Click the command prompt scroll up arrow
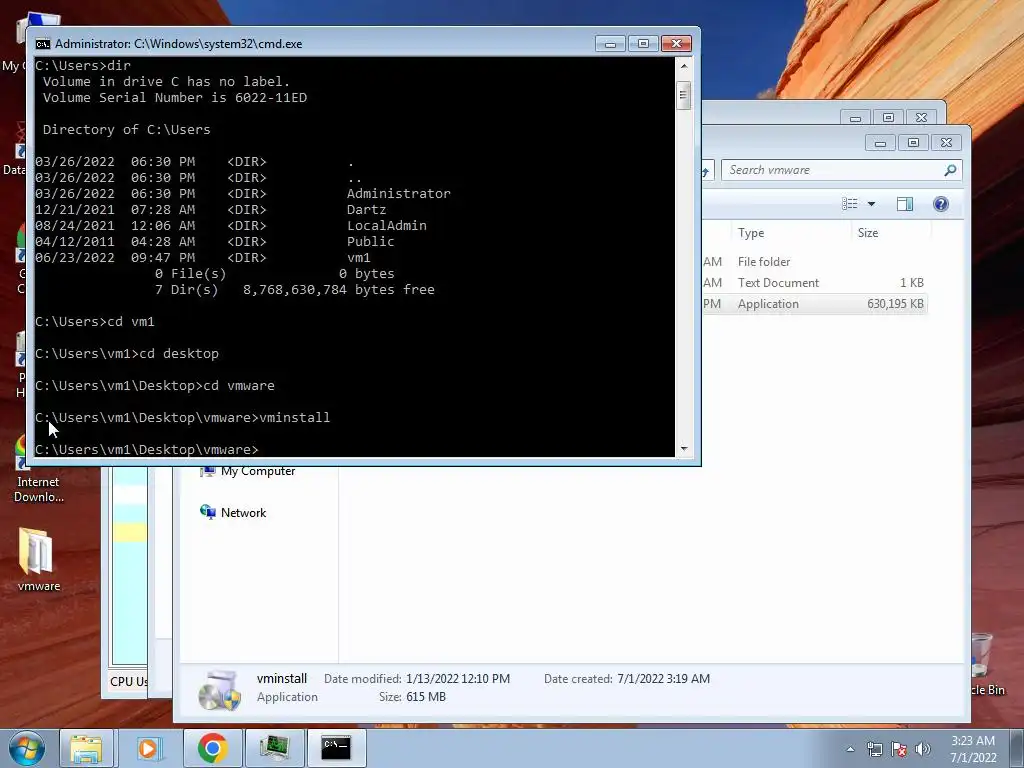1024x768 pixels. 684,66
